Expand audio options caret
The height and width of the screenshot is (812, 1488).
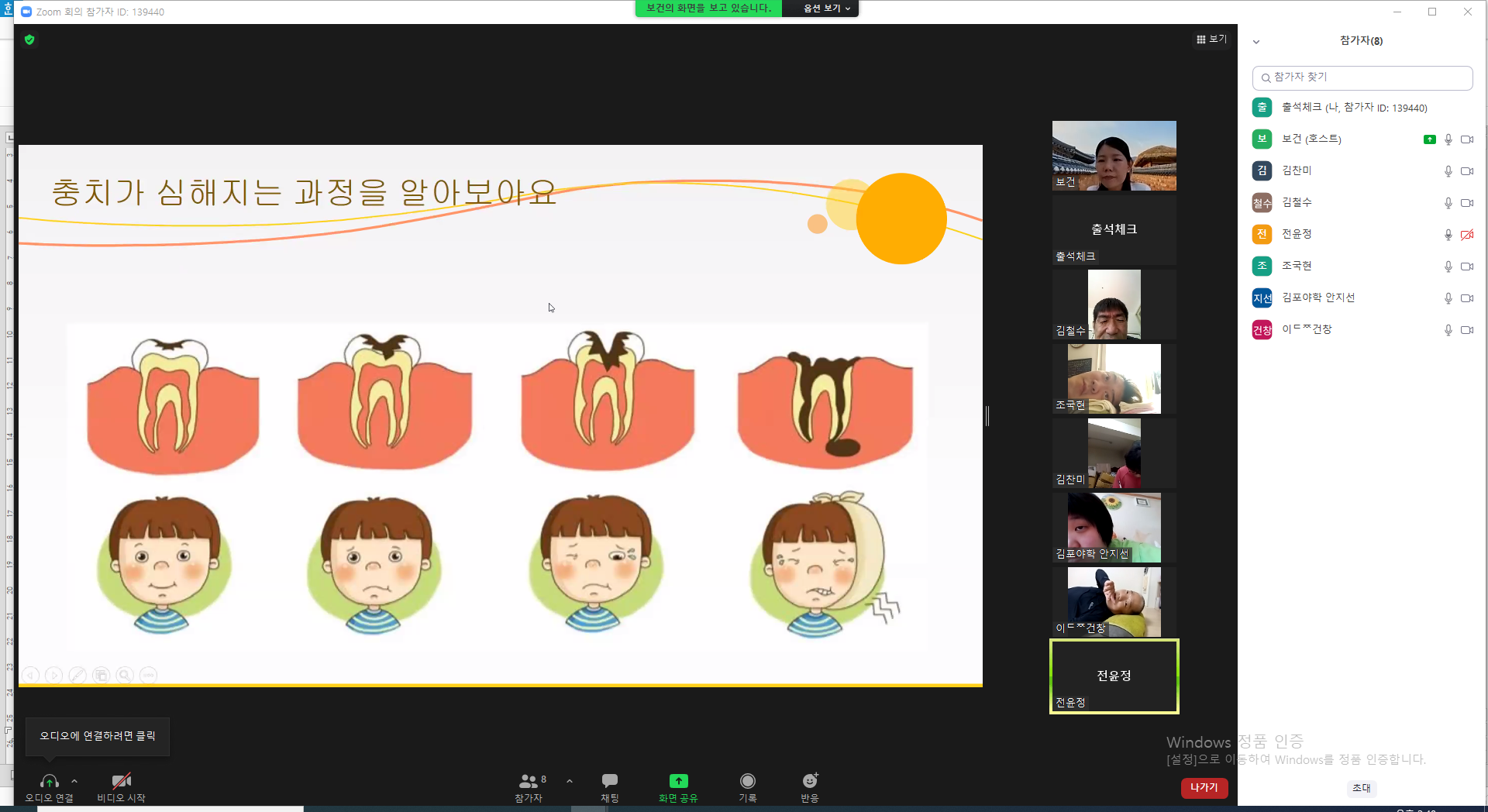click(74, 781)
